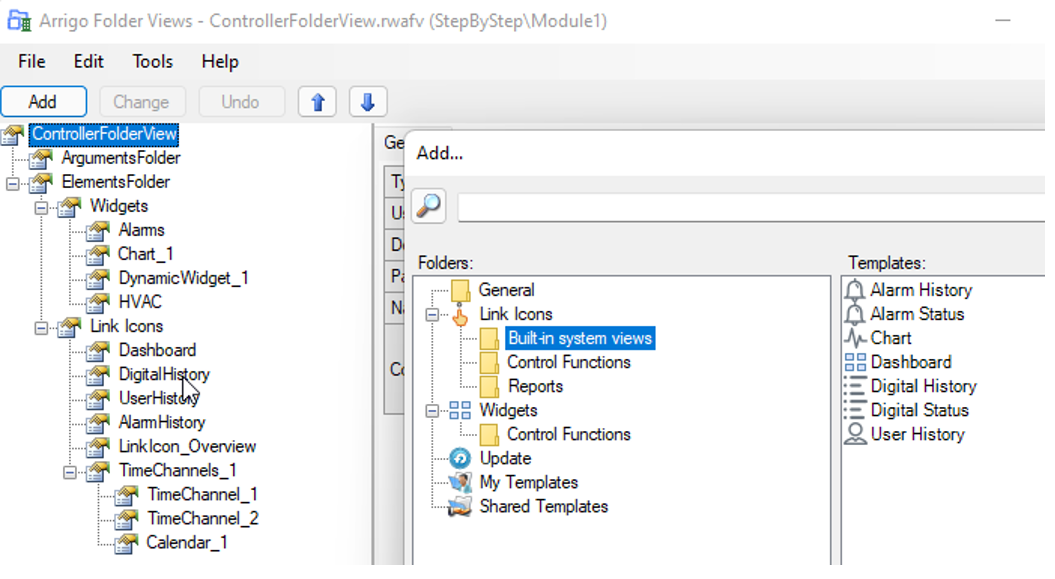Image resolution: width=1055 pixels, height=579 pixels.
Task: Open the Edit menu
Action: coord(88,62)
